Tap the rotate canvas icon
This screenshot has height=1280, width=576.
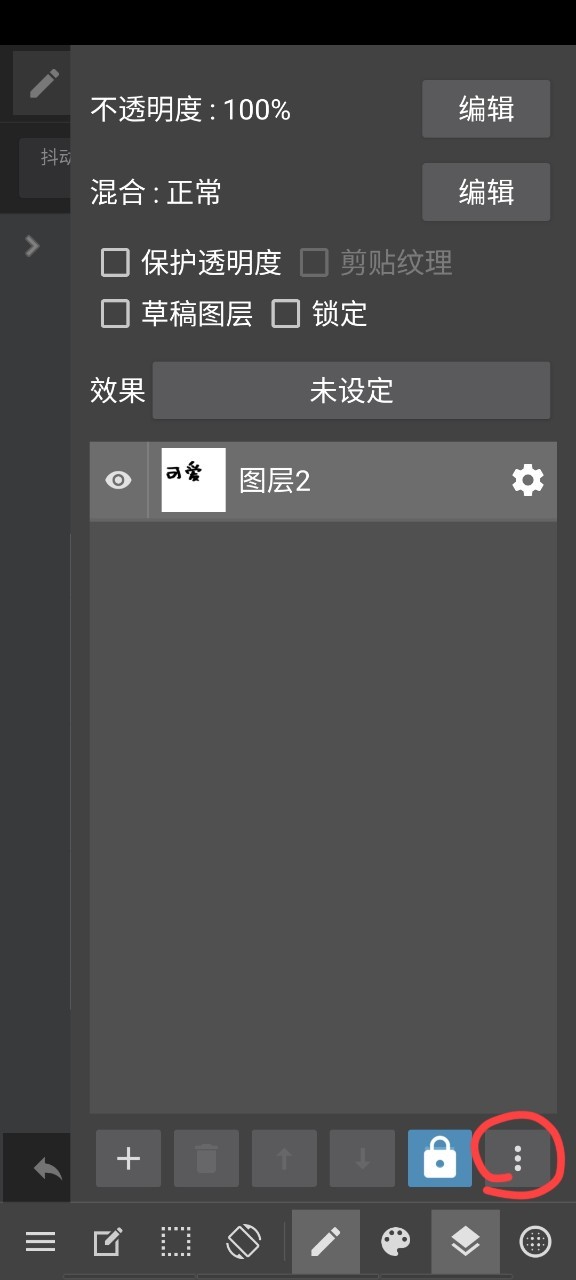pyautogui.click(x=244, y=1242)
